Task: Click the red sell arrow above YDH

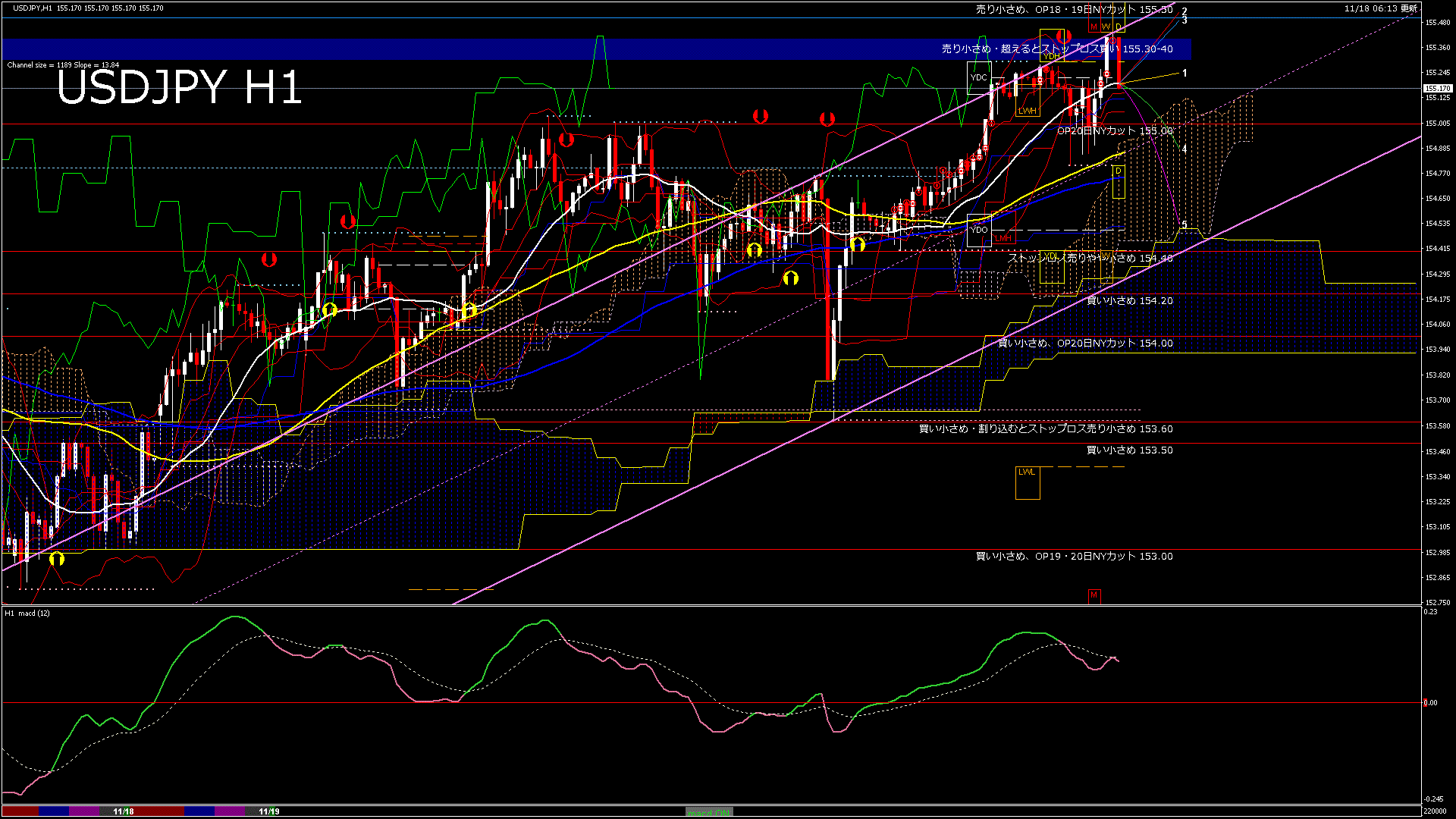Action: point(1063,35)
